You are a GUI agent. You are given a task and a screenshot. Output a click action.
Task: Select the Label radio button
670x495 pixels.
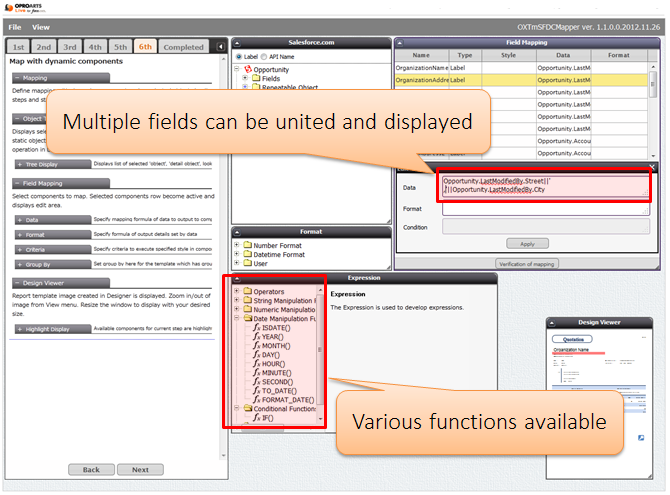[x=239, y=56]
